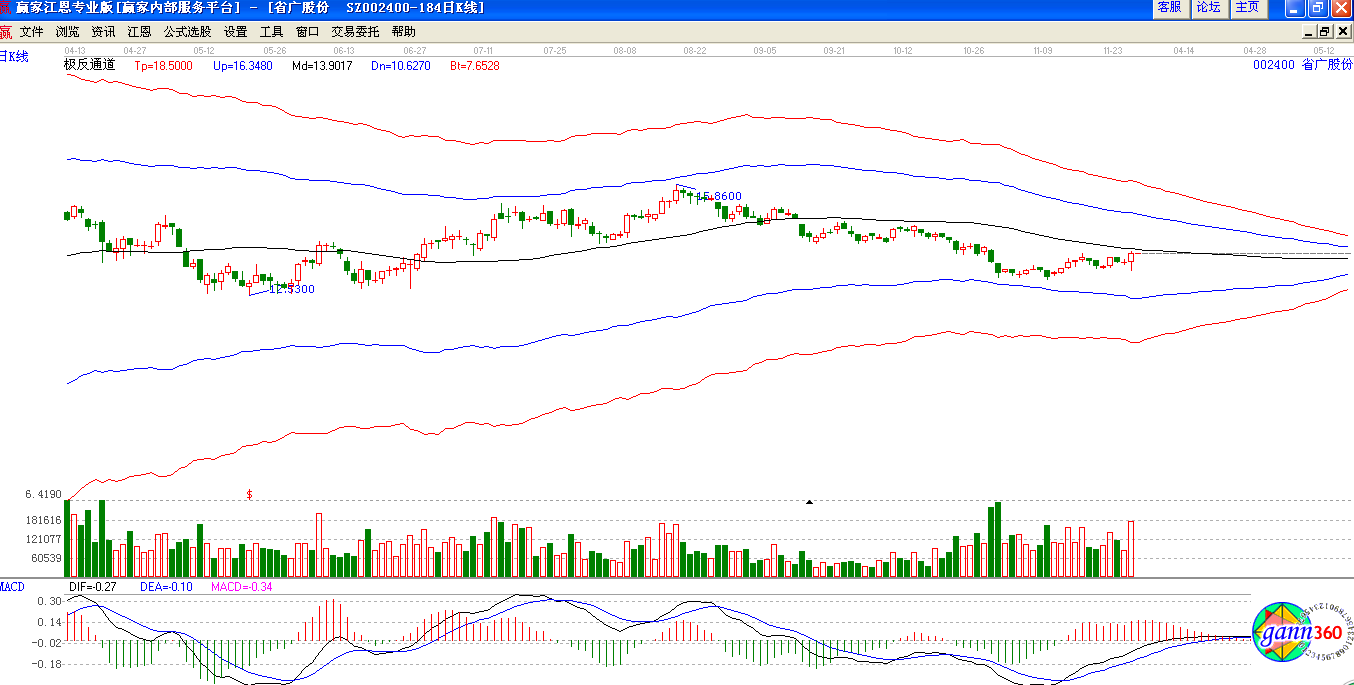Open the 资讯 menu

tap(103, 32)
